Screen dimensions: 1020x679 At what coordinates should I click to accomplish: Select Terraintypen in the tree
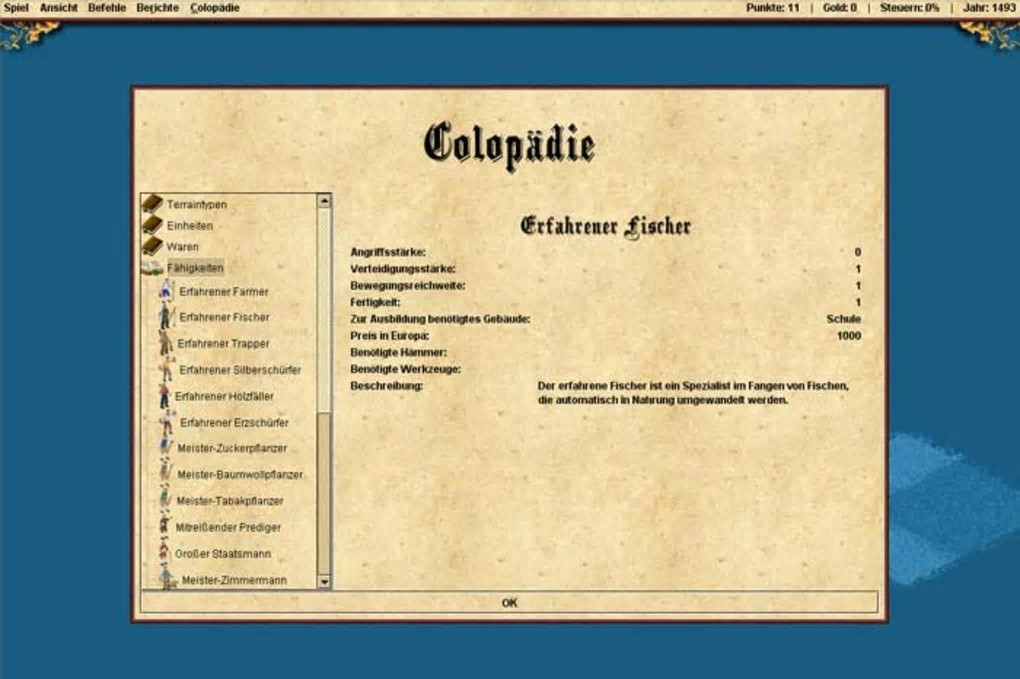click(196, 204)
